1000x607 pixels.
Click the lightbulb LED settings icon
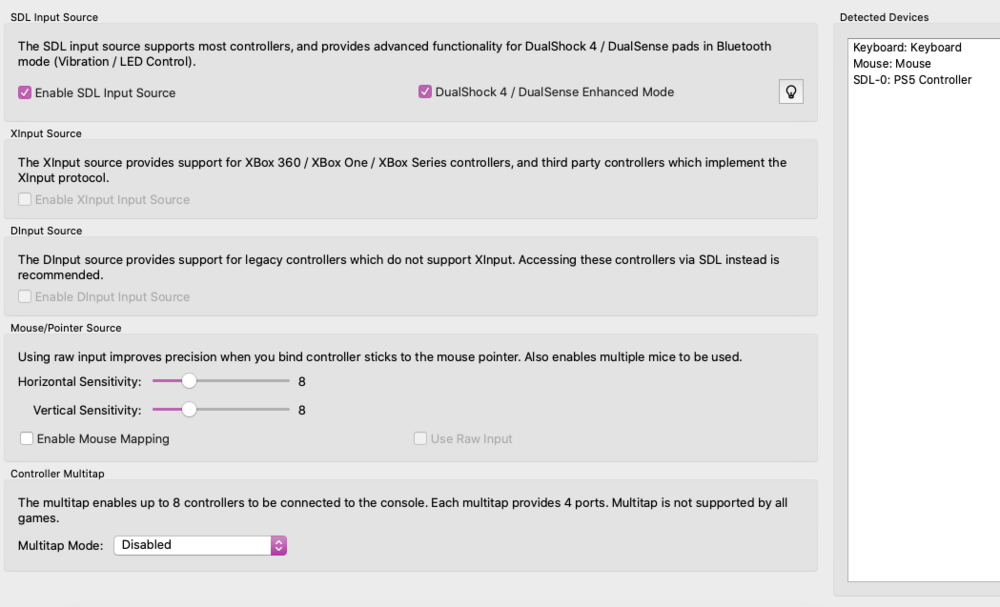click(x=791, y=92)
